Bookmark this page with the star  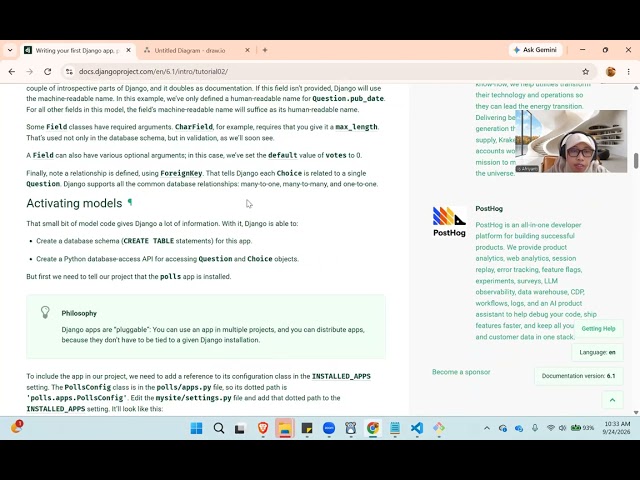coord(585,71)
